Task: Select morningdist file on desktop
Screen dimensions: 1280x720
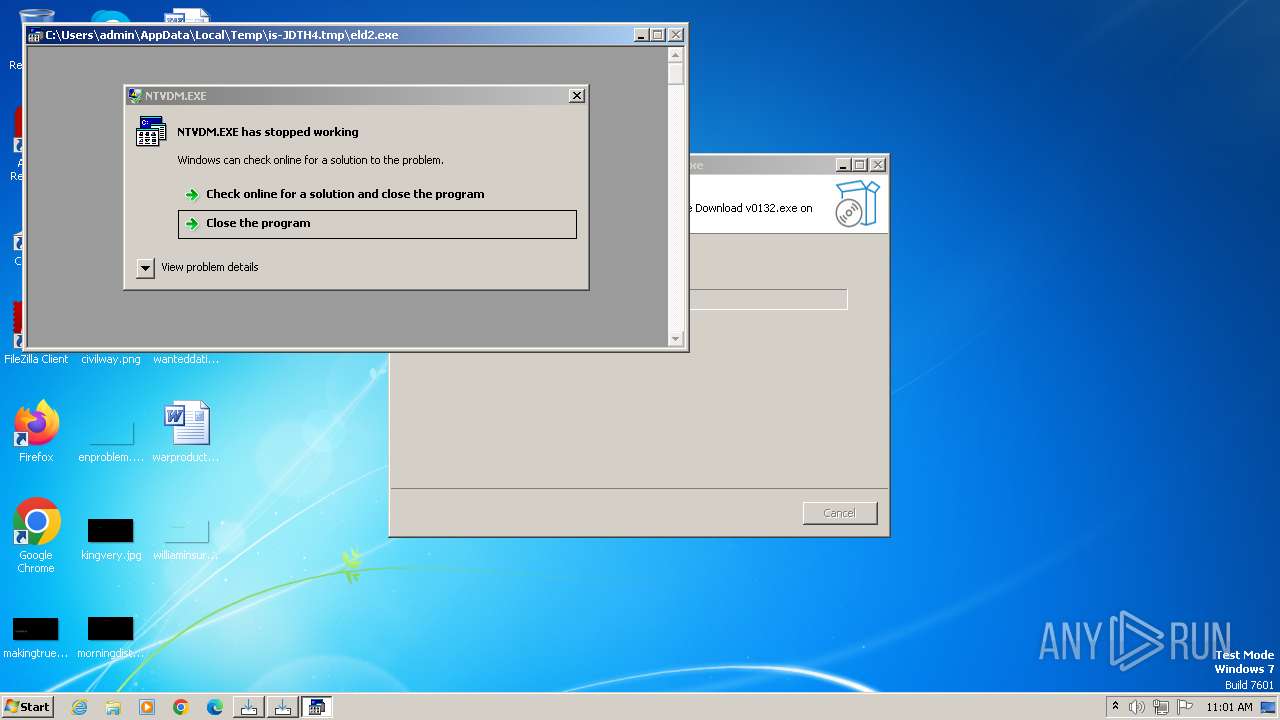Action: coord(111,638)
